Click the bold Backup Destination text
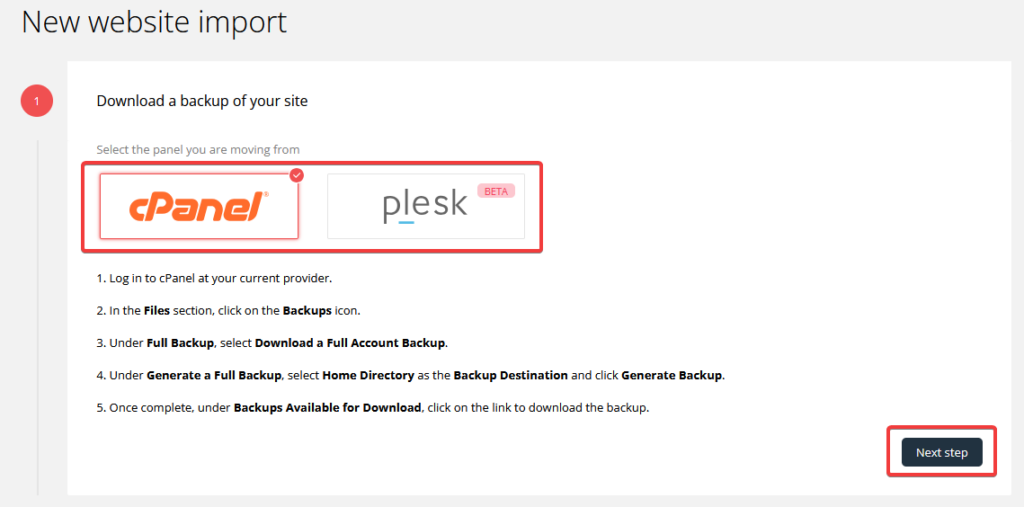The width and height of the screenshot is (1024, 507). click(511, 376)
